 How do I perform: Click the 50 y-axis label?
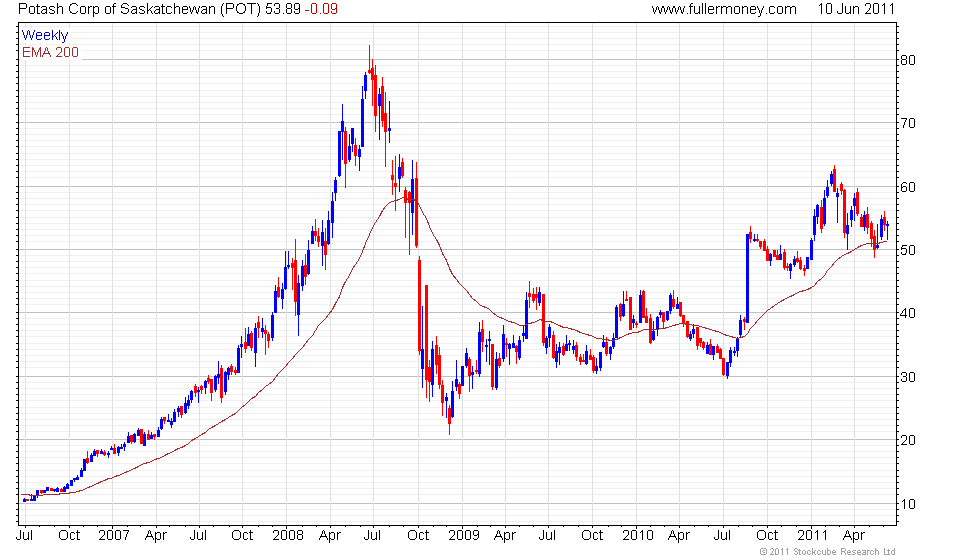tap(908, 251)
